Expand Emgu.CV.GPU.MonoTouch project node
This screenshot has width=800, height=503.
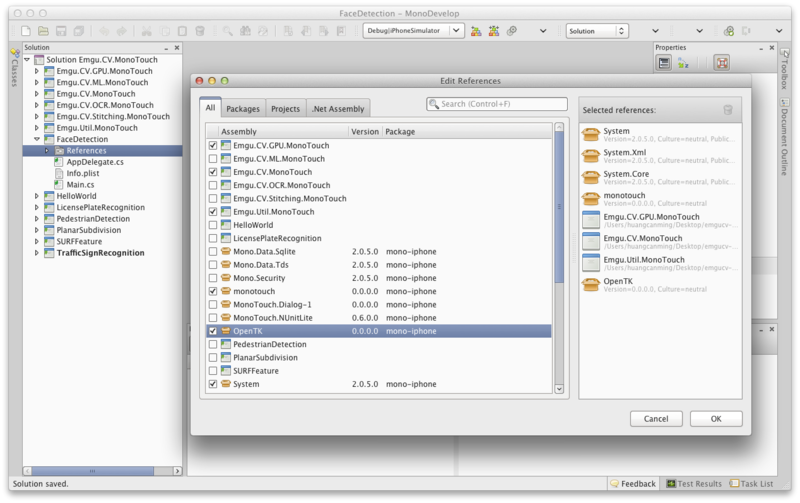pyautogui.click(x=37, y=71)
